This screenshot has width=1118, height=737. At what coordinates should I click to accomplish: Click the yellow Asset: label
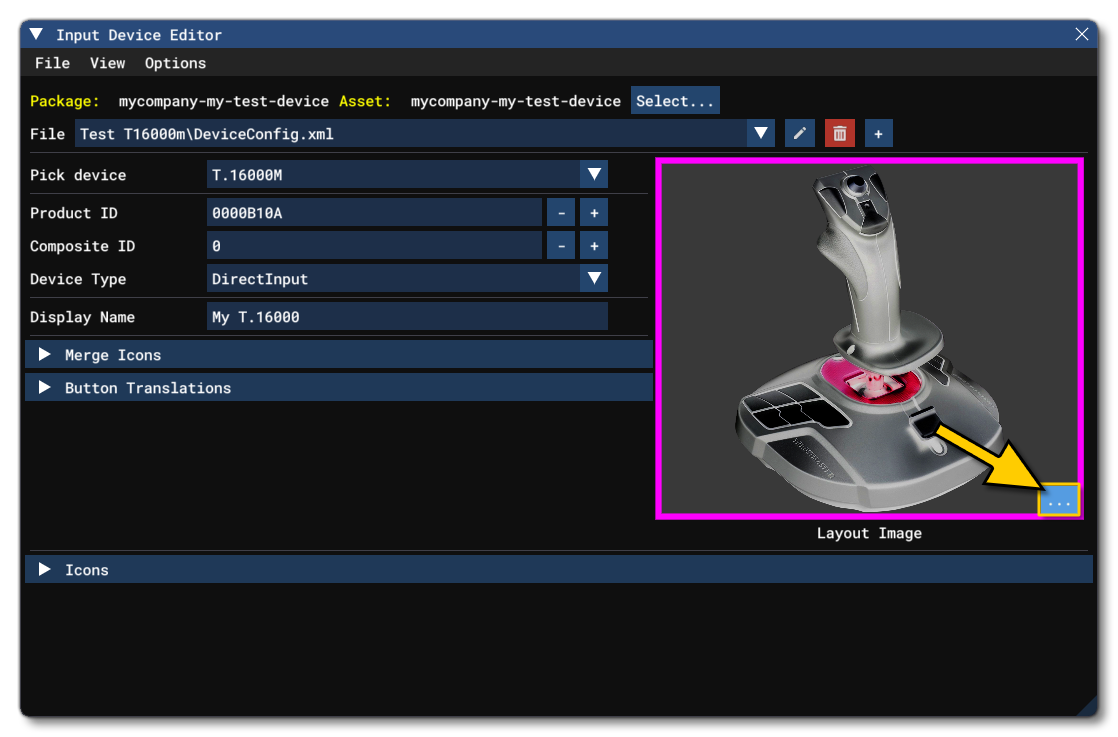point(365,101)
